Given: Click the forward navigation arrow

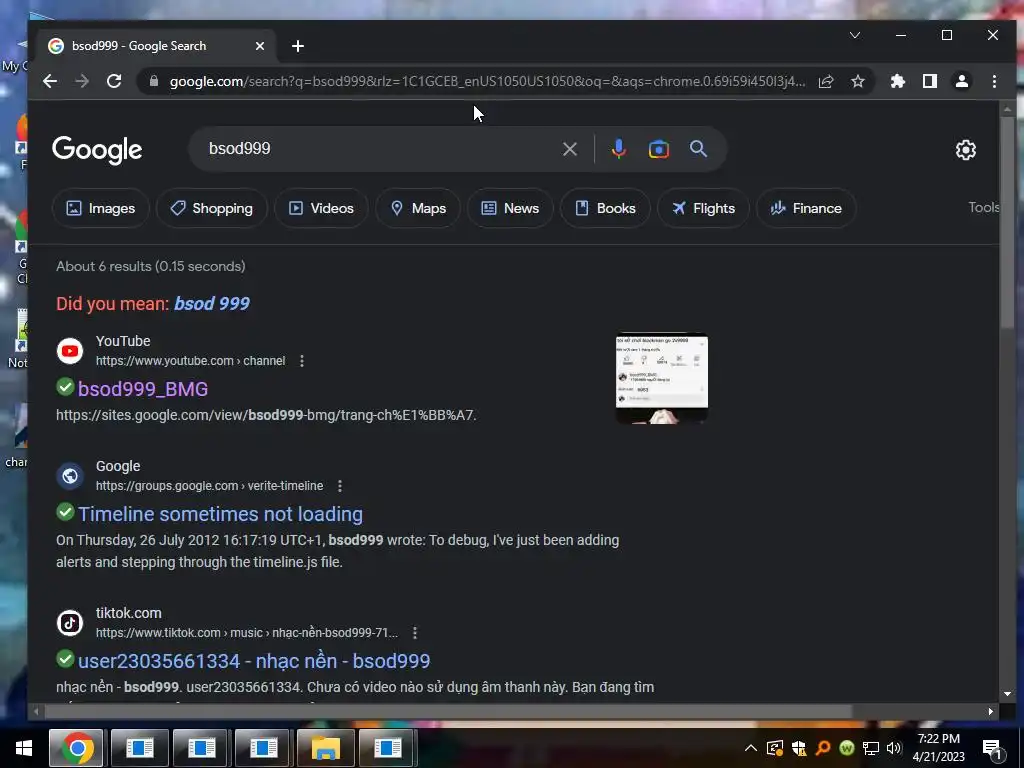Looking at the screenshot, I should [82, 81].
